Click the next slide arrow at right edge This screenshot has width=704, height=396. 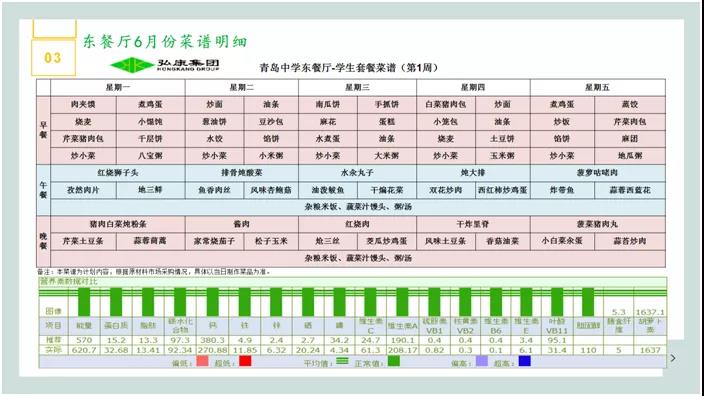[x=673, y=358]
